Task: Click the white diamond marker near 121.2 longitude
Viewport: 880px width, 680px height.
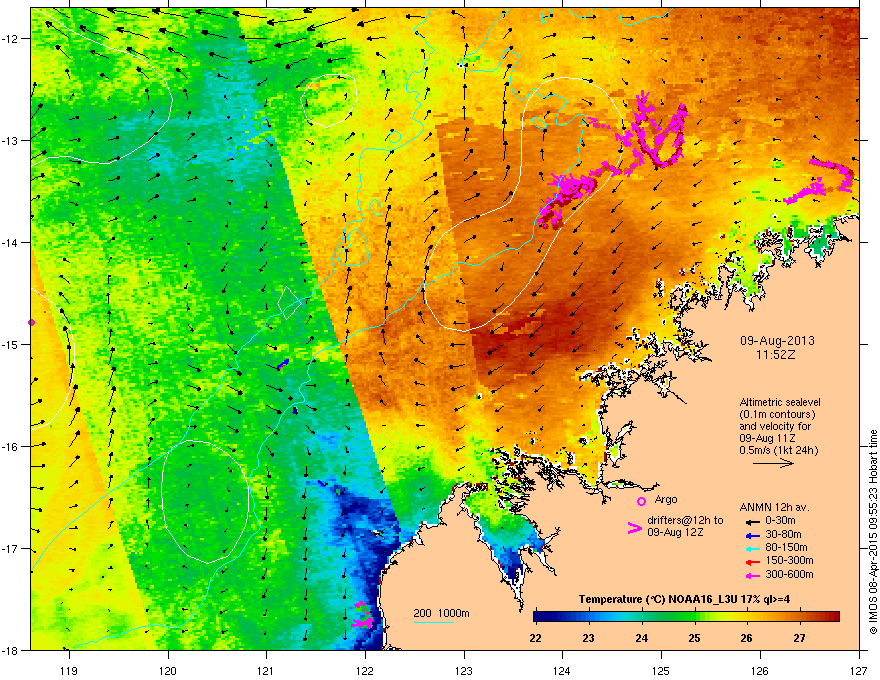Action: point(289,303)
